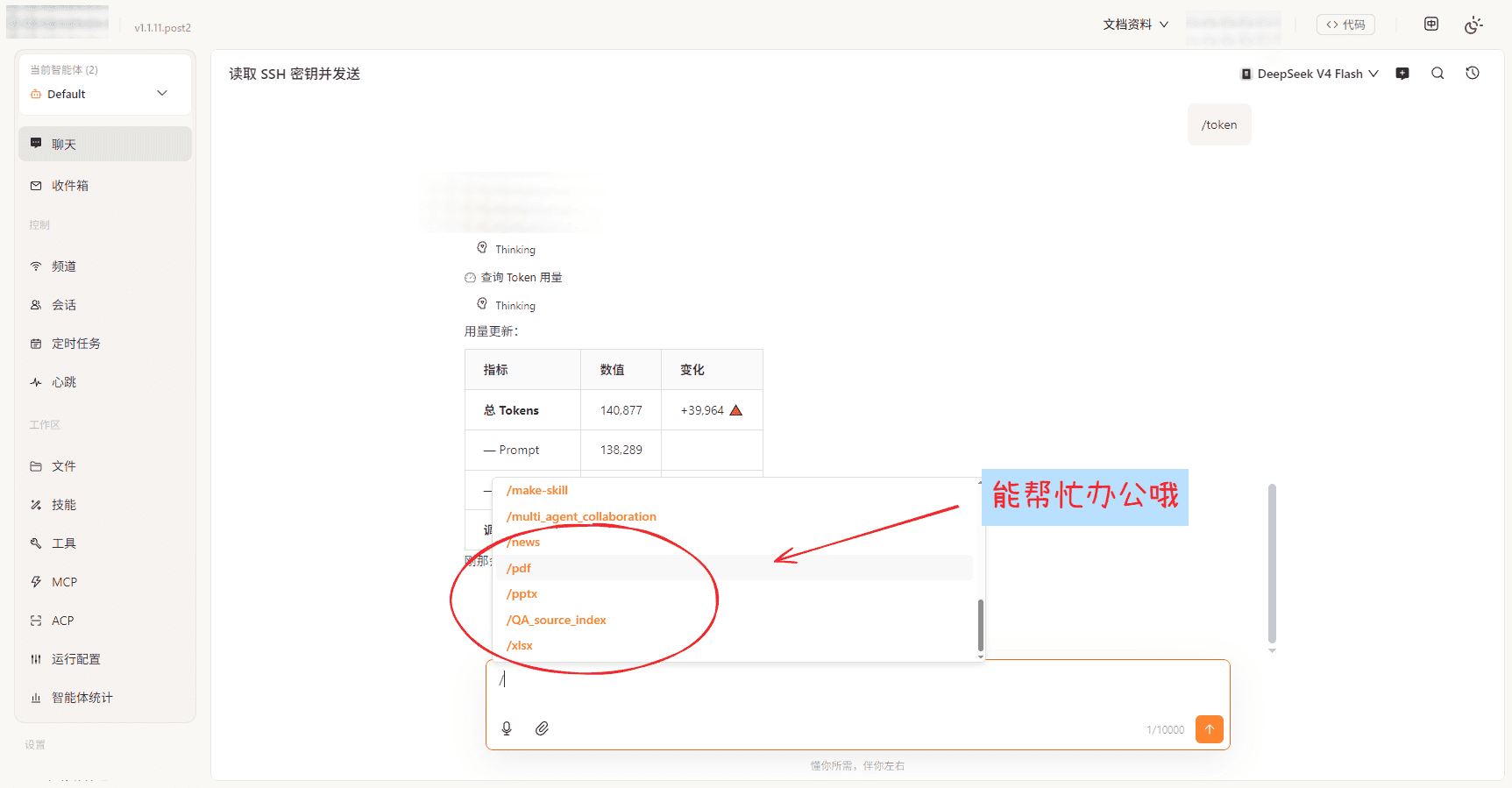Open the 收件箱 inbox
The width and height of the screenshot is (1512, 788).
point(105,186)
